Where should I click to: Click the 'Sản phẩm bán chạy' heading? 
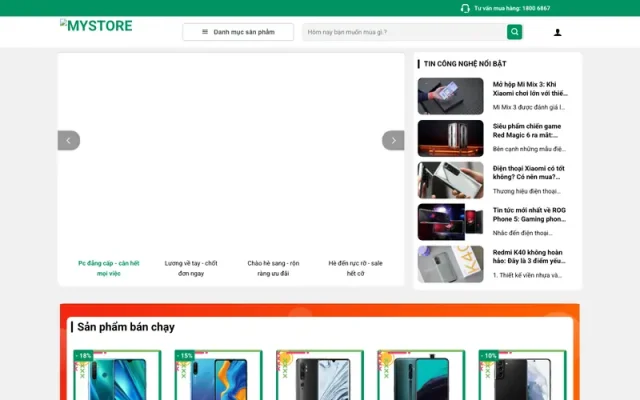(126, 327)
